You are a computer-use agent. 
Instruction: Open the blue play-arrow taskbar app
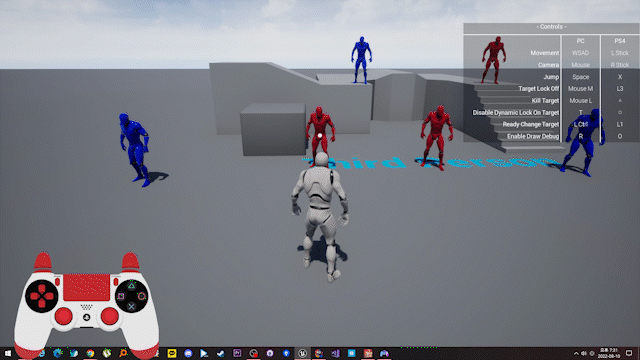[x=204, y=353]
